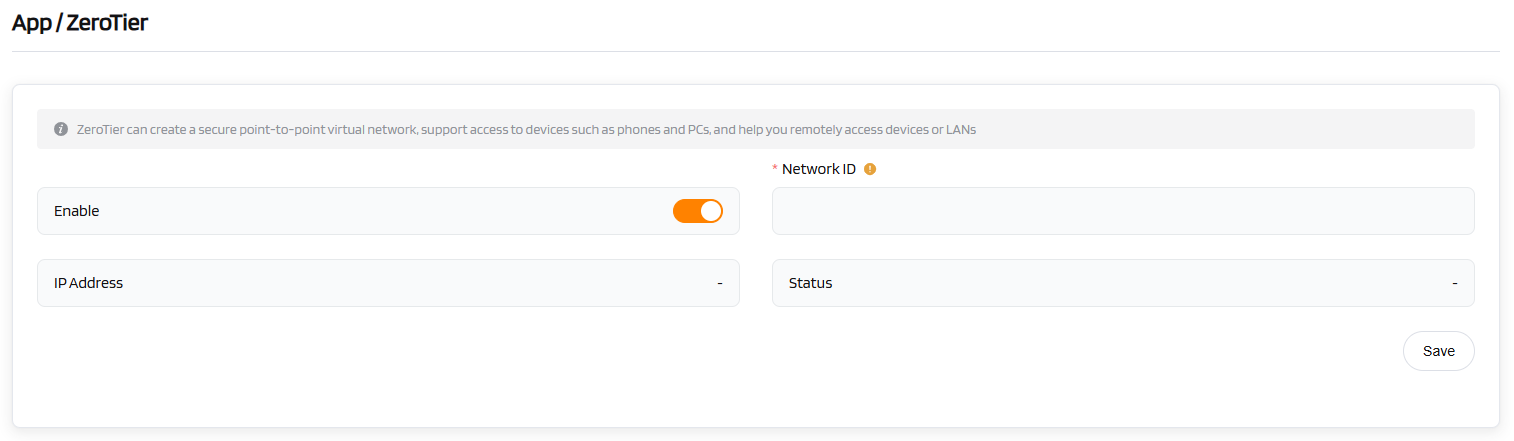
Task: Click the white knob of the Enable switch
Action: pos(710,211)
